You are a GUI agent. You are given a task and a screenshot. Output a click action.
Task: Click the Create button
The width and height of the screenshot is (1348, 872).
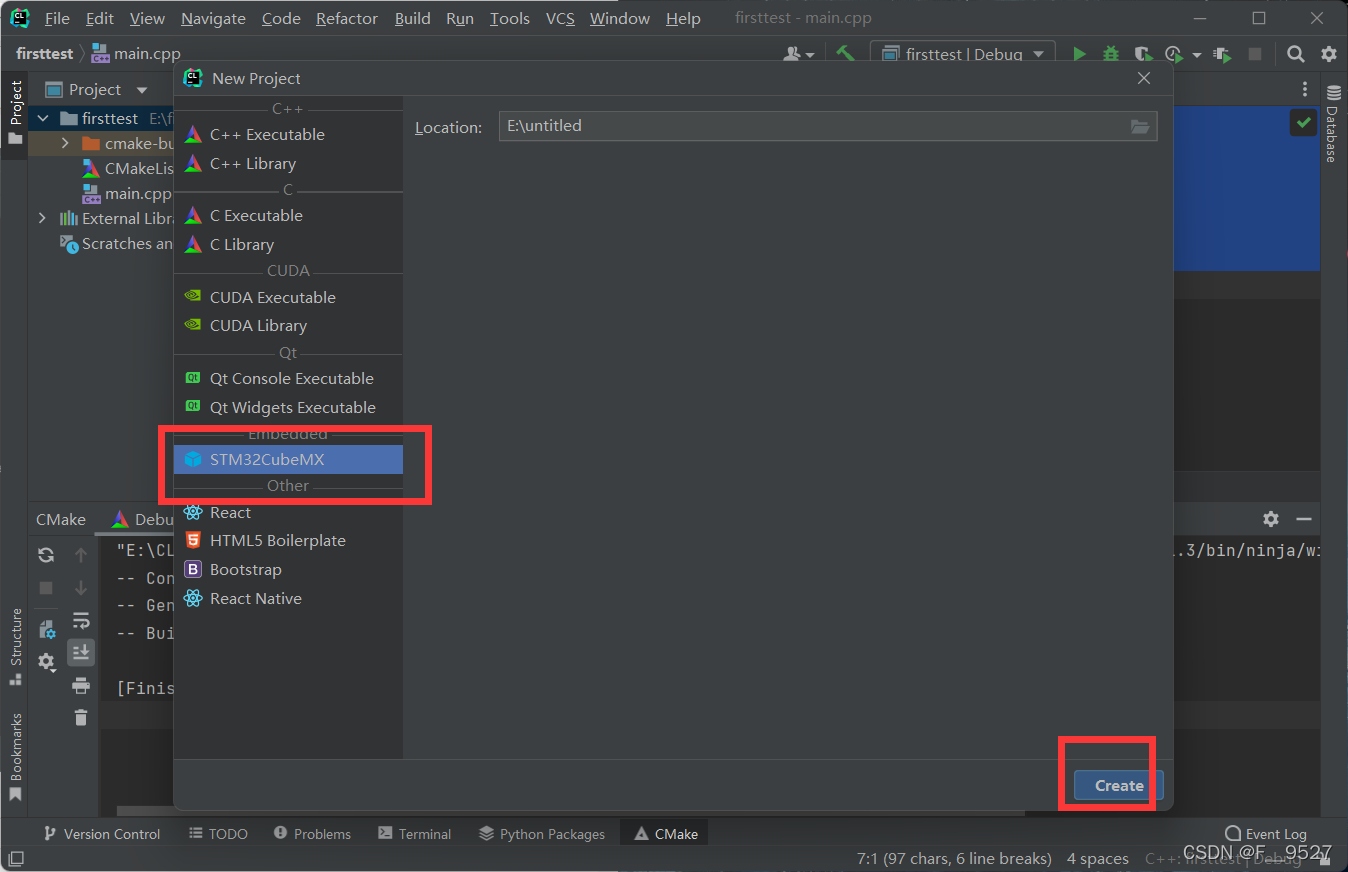click(1119, 785)
